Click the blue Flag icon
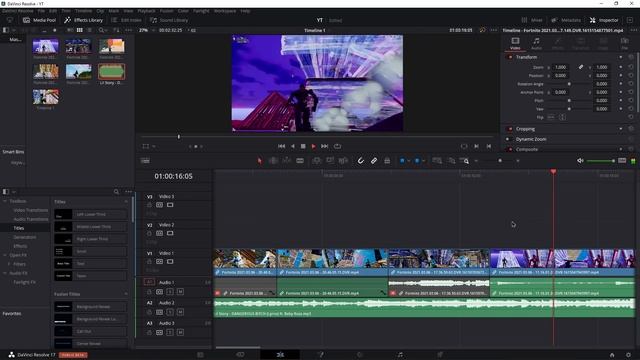Image resolution: width=640 pixels, height=360 pixels. (x=402, y=161)
